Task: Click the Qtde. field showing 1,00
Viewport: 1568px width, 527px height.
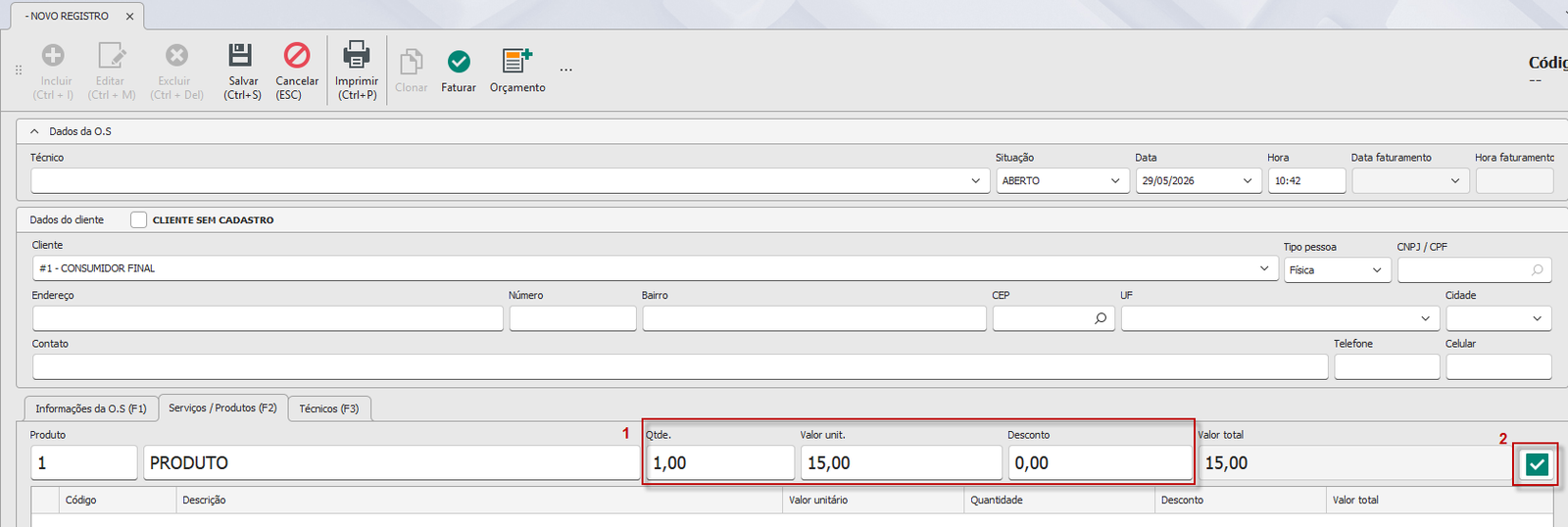Action: coord(720,463)
